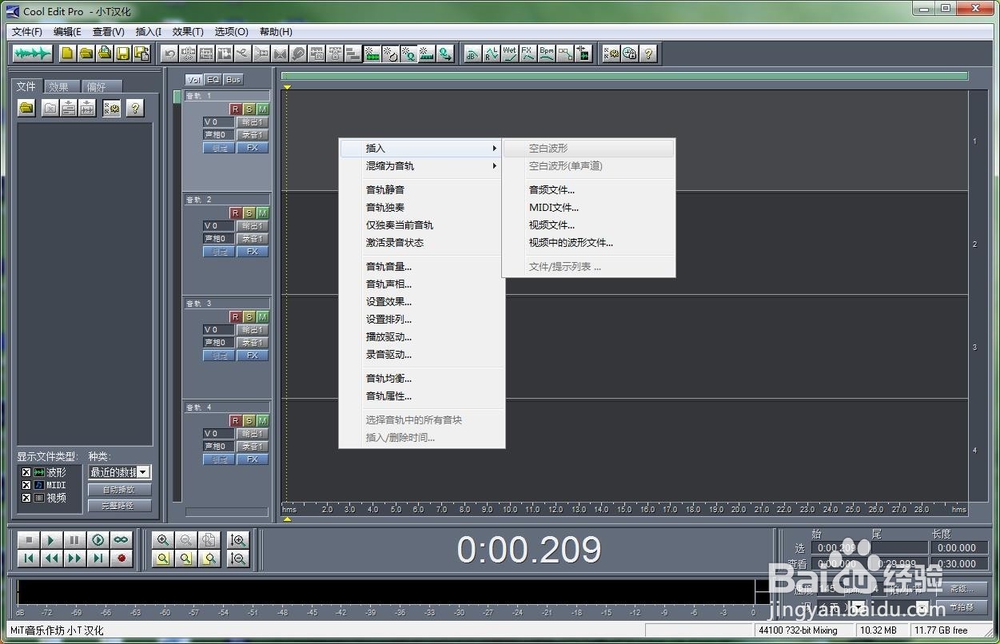1000x644 pixels.
Task: Select MIDI文件... from insert submenu
Action: click(x=589, y=207)
